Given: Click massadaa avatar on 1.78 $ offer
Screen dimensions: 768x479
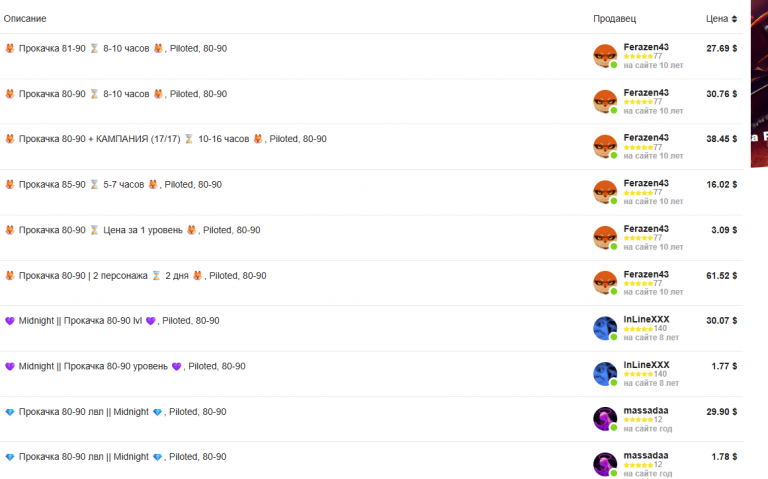Looking at the screenshot, I should [605, 464].
